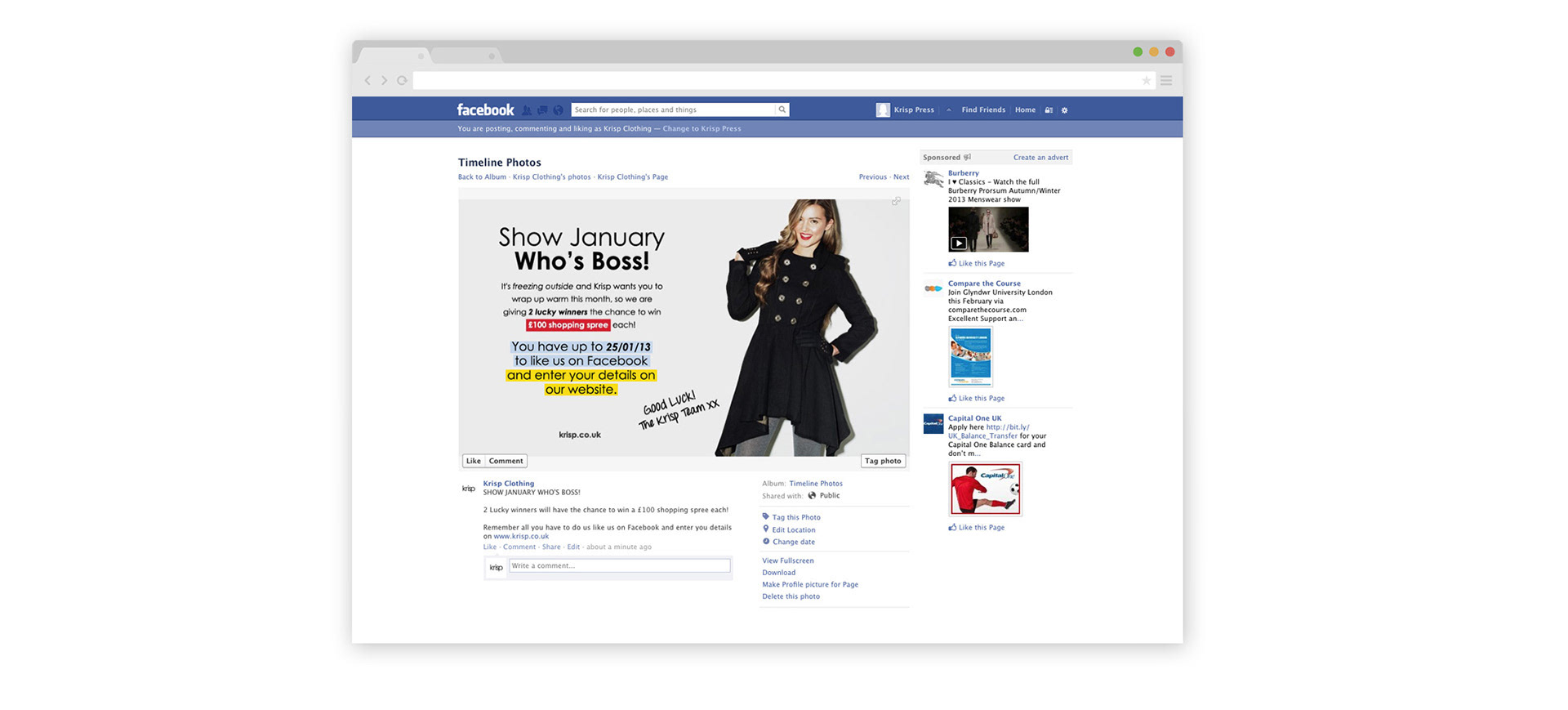Screen dimensions: 1568x710
Task: Open Krisp Clothing's photos link
Action: [551, 176]
